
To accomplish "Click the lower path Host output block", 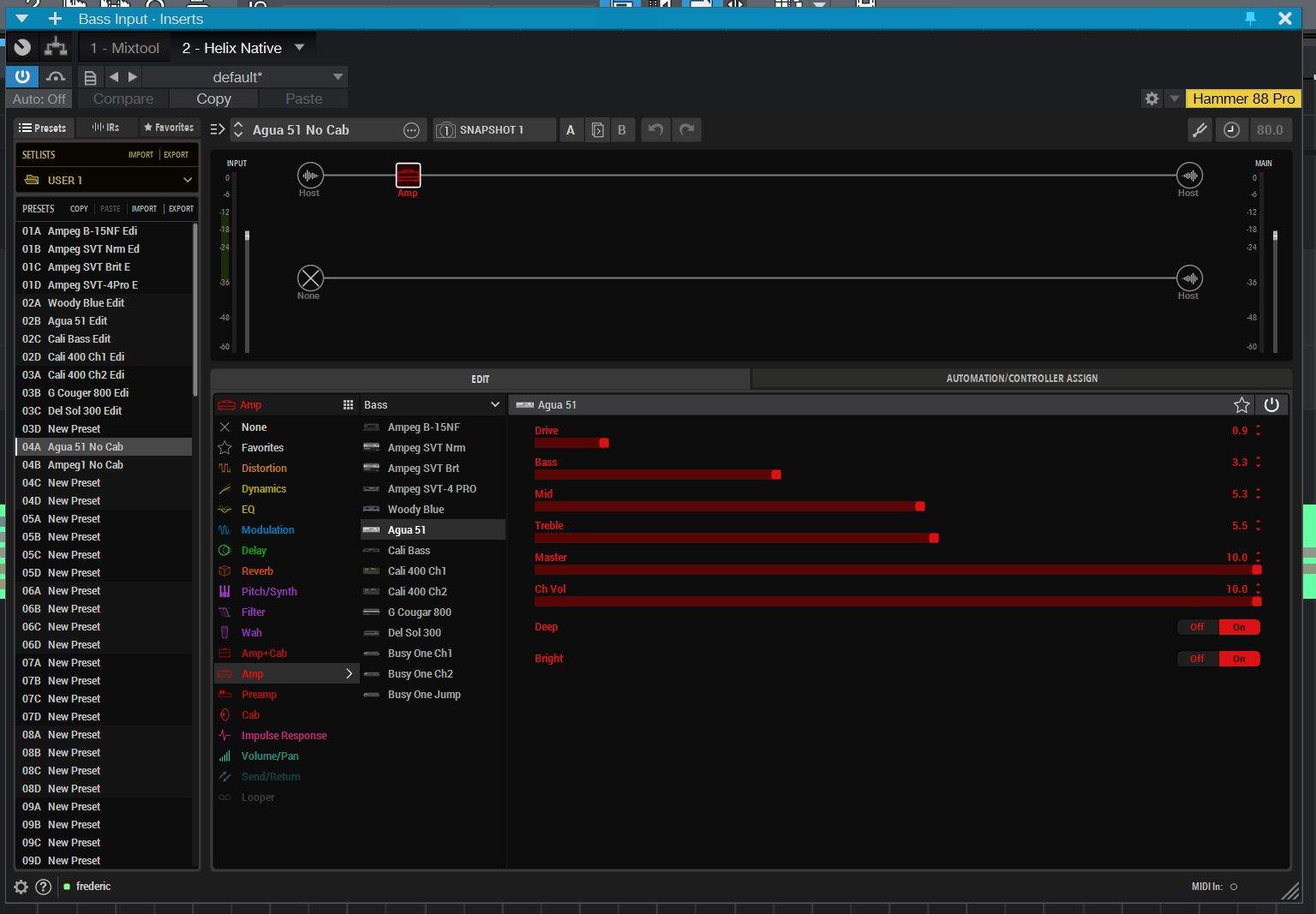I will pos(1189,278).
